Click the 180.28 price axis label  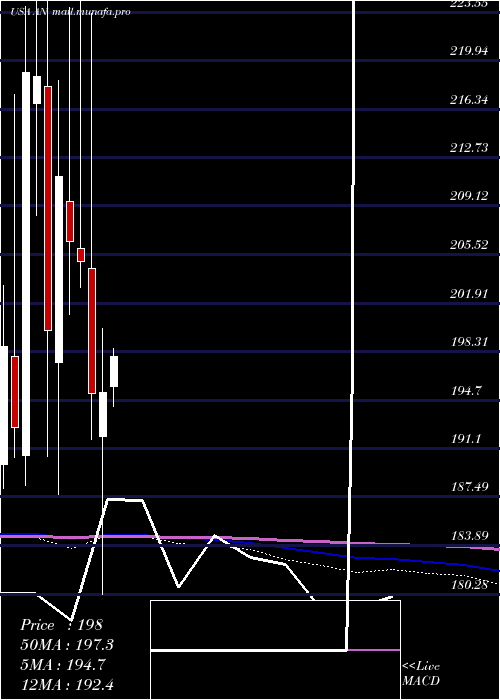tap(468, 584)
